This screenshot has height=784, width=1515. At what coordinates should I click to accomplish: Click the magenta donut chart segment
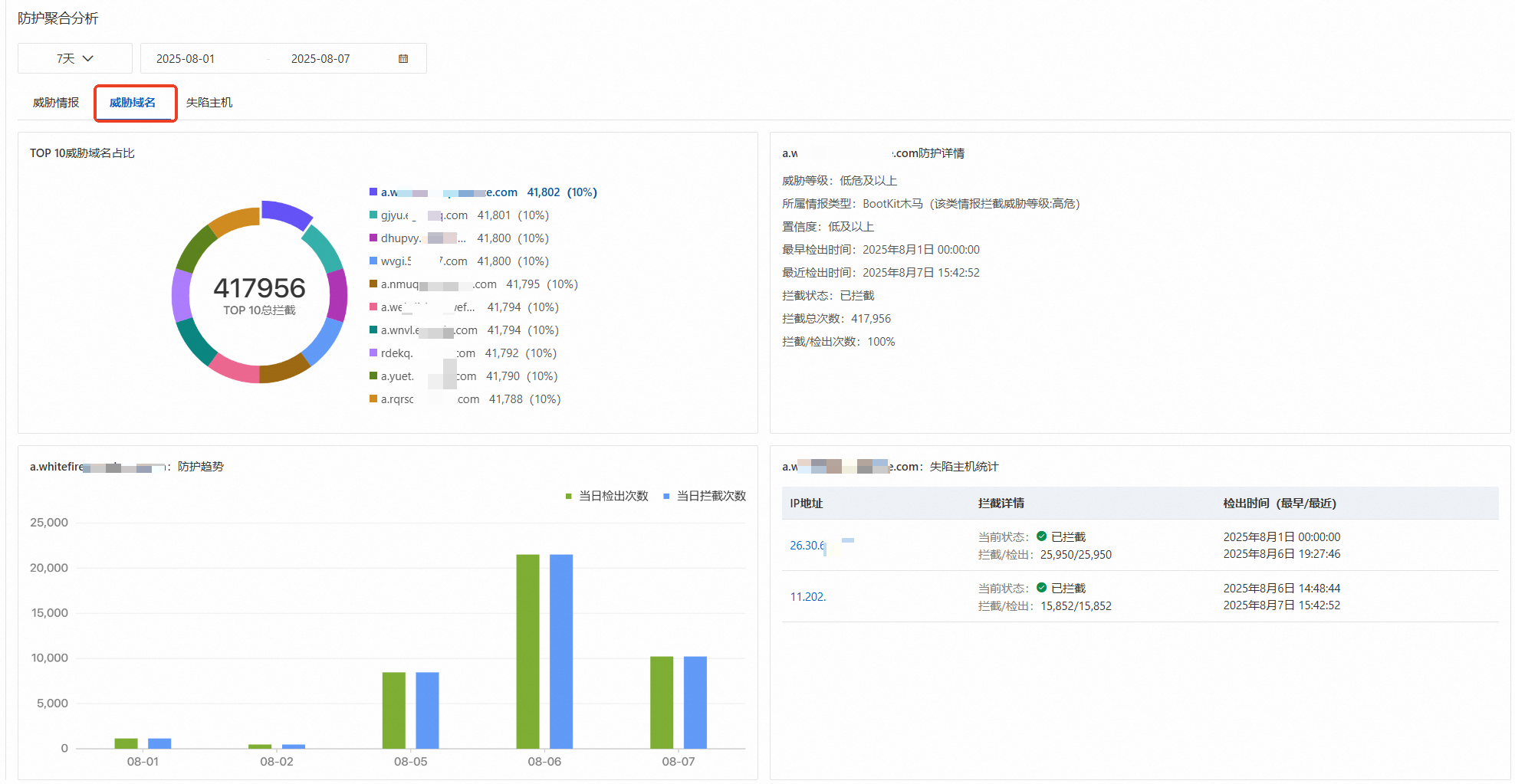coord(338,295)
